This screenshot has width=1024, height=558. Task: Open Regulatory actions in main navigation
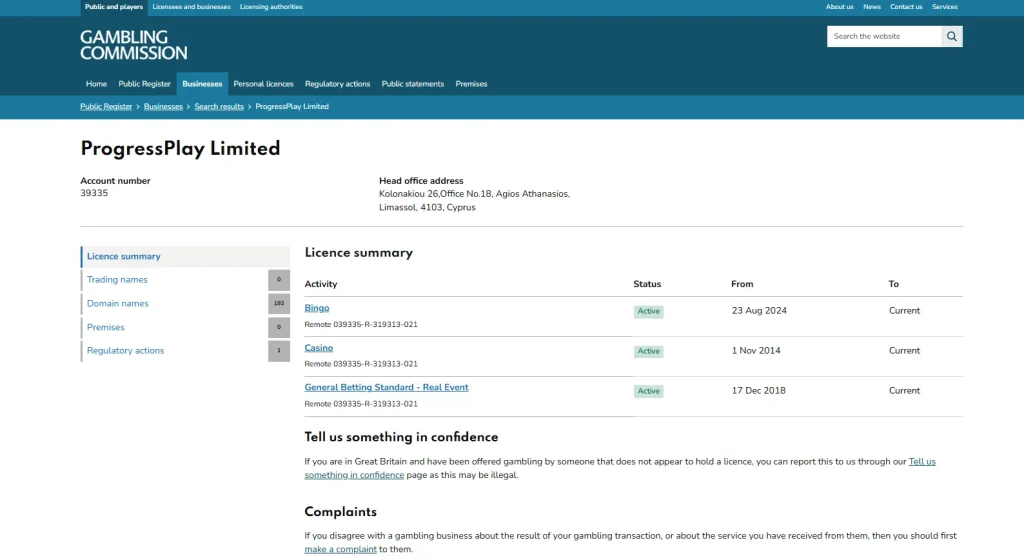[337, 84]
